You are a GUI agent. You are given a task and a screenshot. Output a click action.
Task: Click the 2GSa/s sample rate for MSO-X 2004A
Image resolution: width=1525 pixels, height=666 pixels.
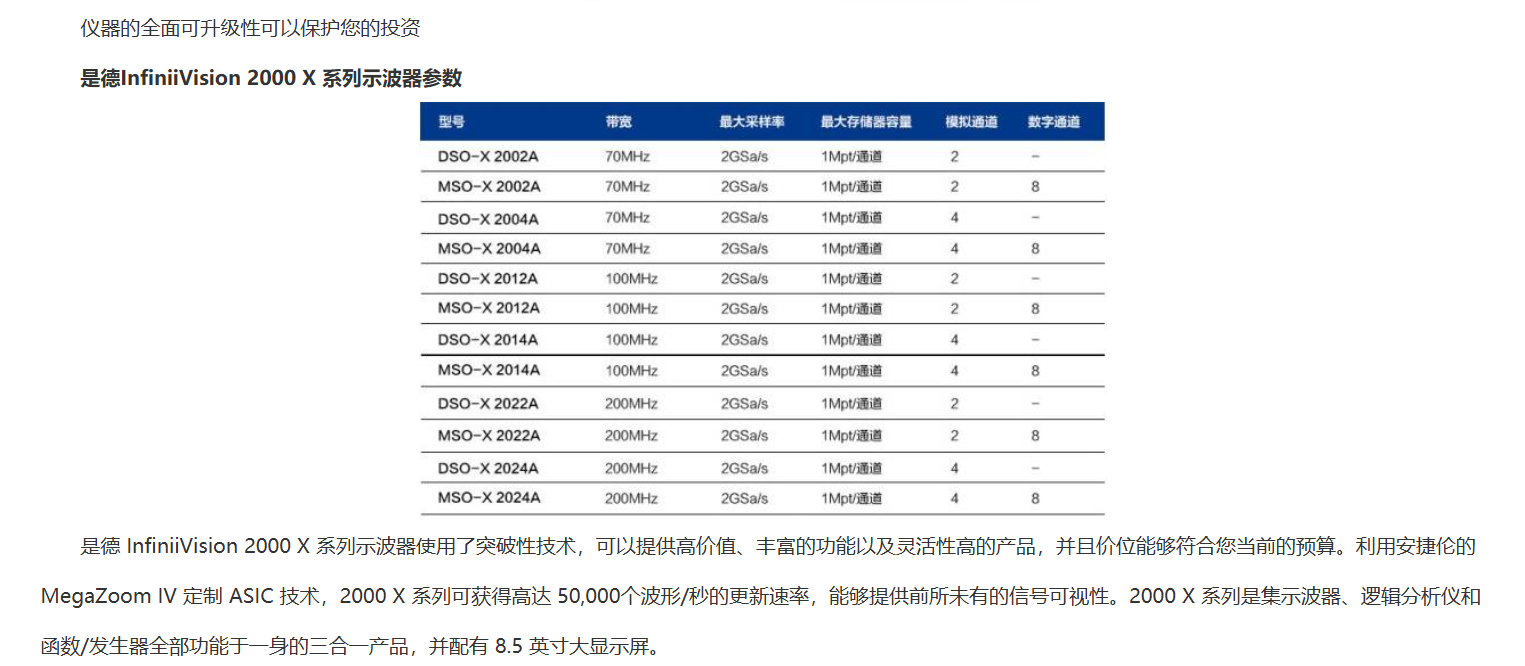pyautogui.click(x=744, y=248)
